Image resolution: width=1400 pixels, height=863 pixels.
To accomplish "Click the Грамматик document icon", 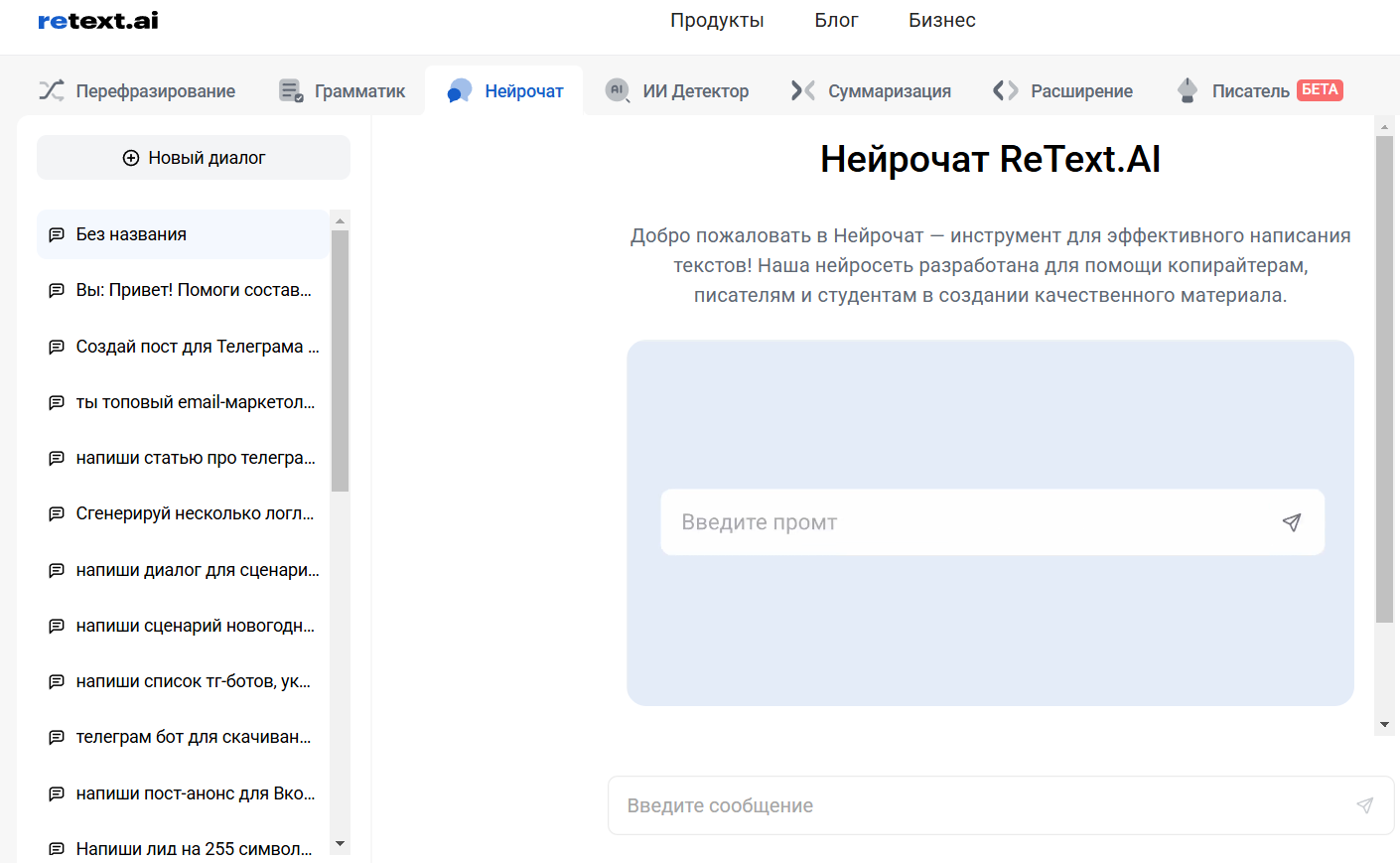I will click(x=291, y=90).
